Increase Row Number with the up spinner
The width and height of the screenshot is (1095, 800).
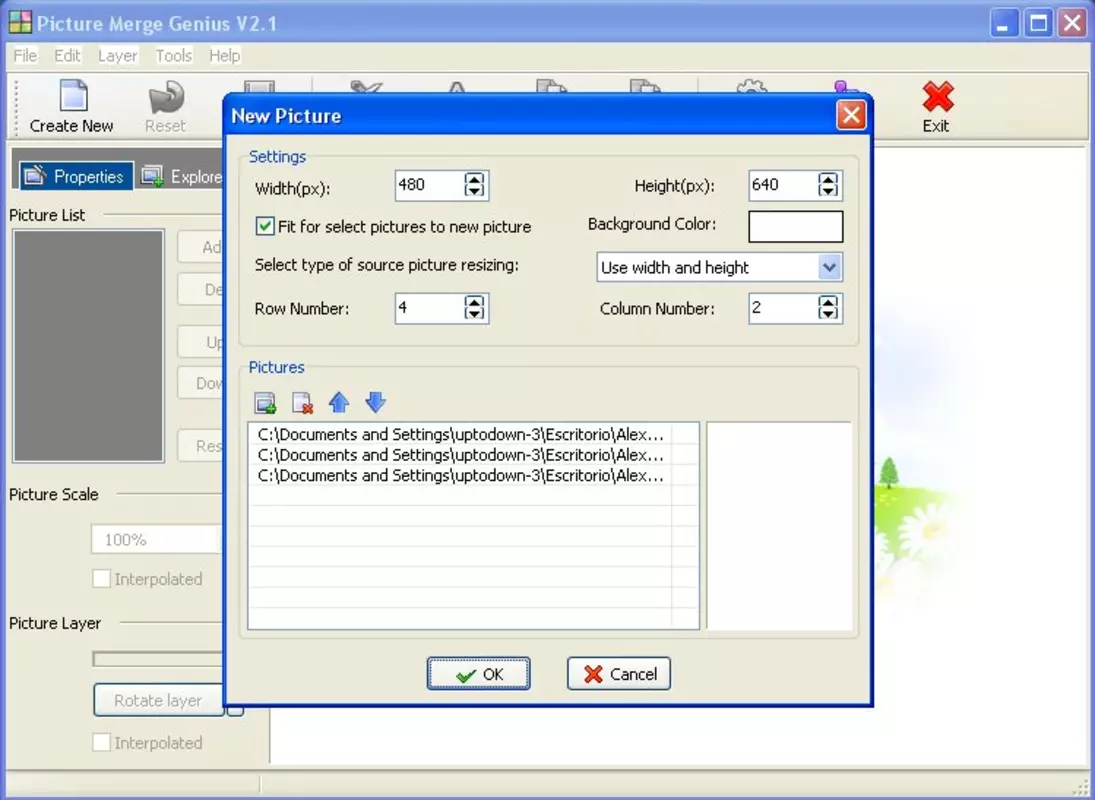(474, 302)
